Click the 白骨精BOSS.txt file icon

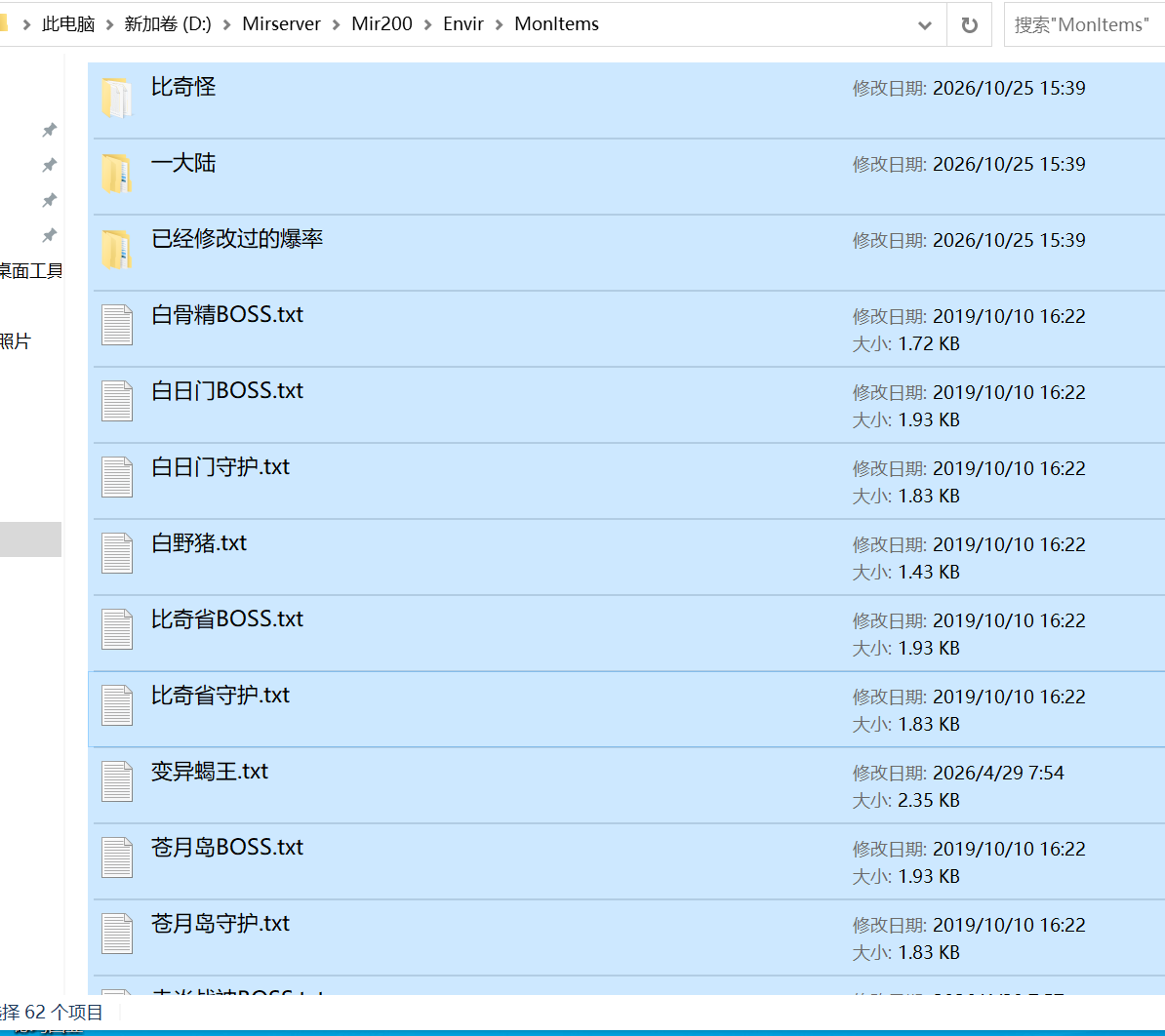pyautogui.click(x=117, y=325)
